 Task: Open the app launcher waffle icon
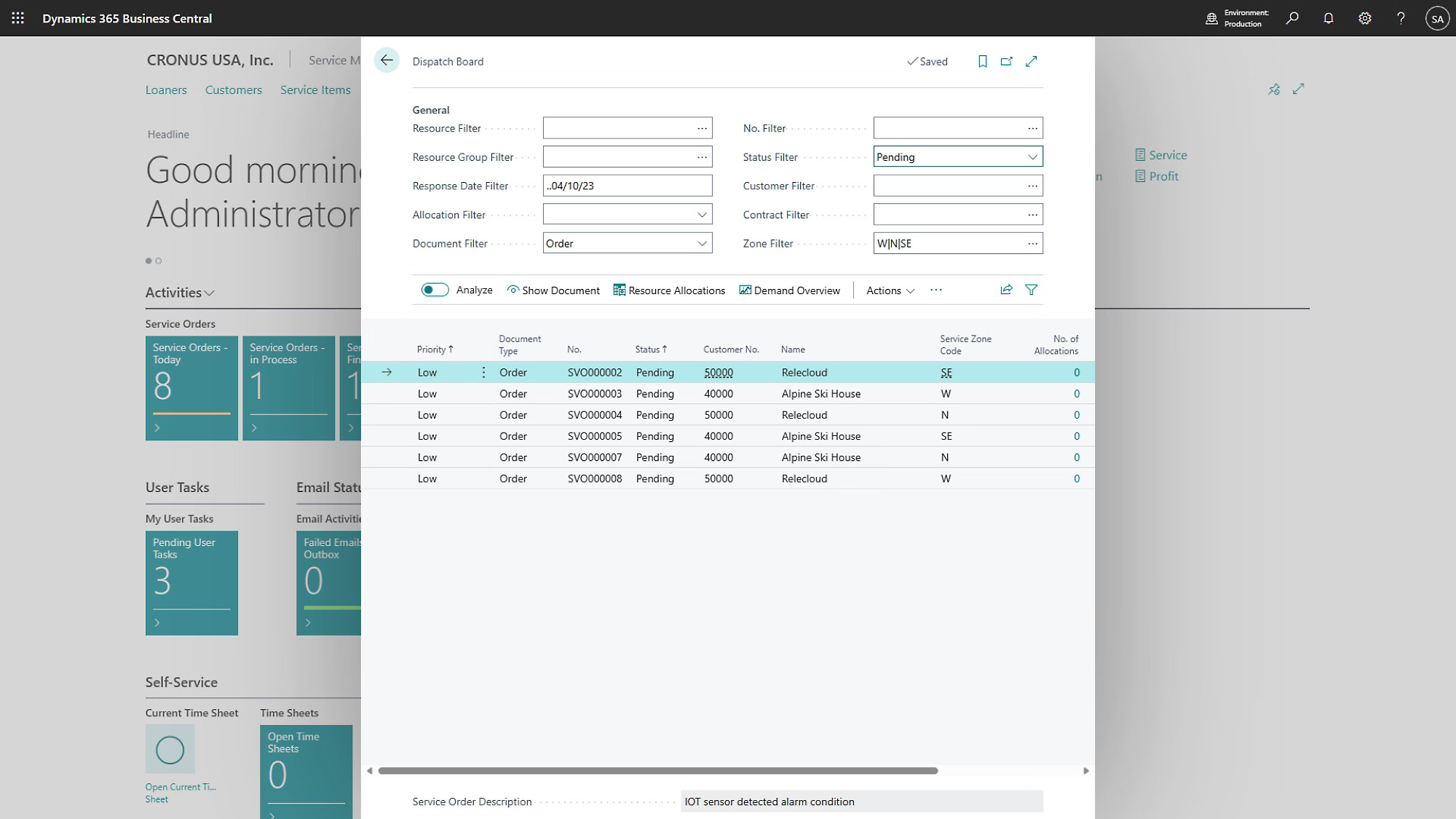tap(17, 18)
